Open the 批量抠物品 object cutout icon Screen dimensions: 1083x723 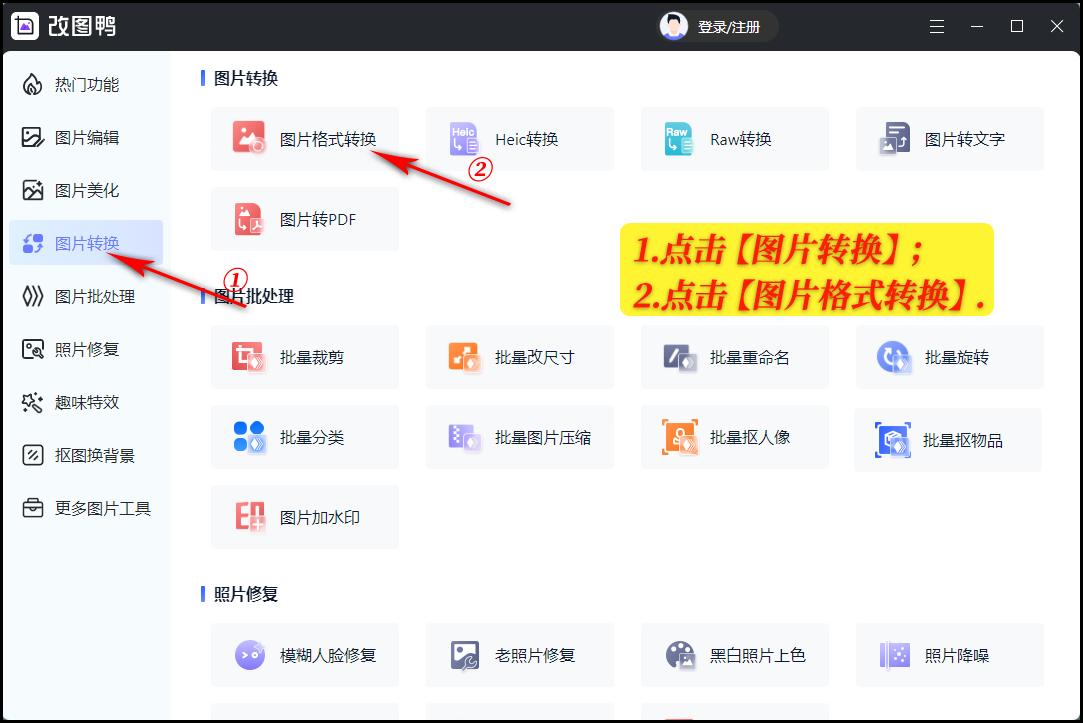pyautogui.click(x=892, y=440)
